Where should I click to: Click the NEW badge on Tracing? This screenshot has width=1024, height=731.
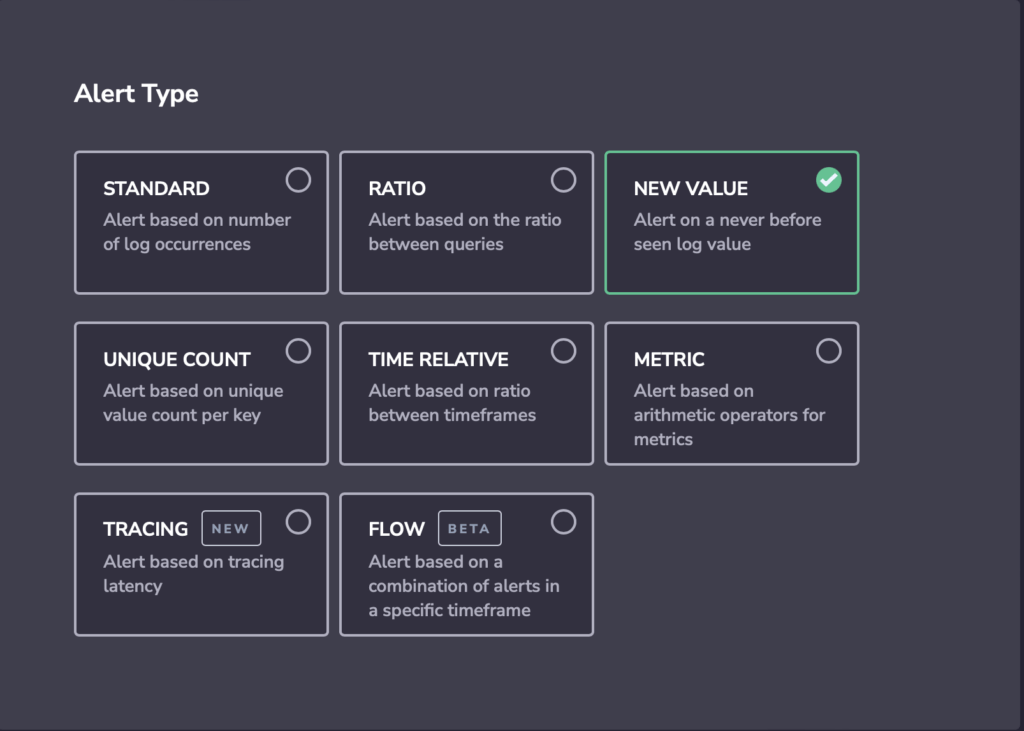231,528
